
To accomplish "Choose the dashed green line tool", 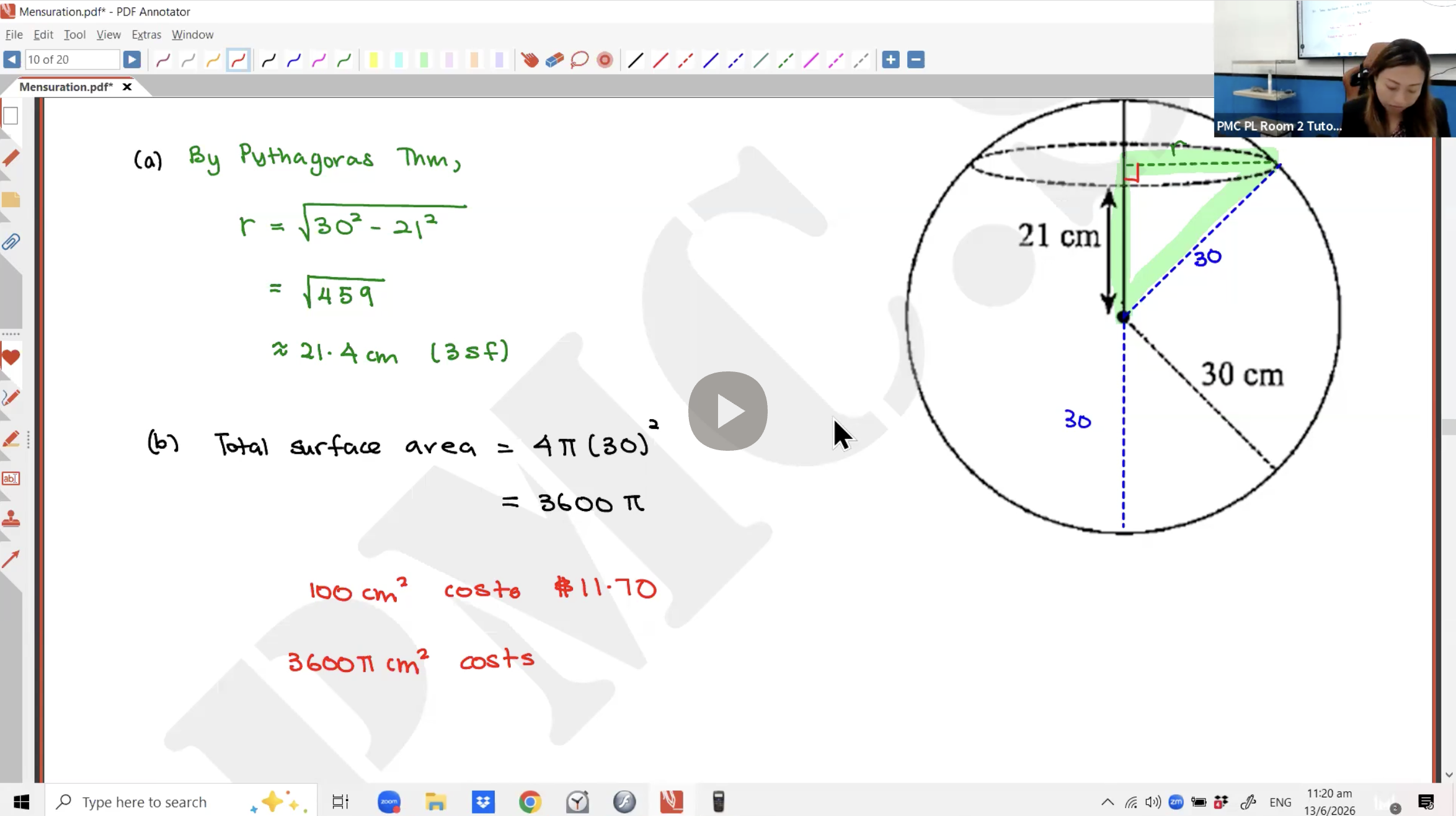I will click(x=786, y=60).
